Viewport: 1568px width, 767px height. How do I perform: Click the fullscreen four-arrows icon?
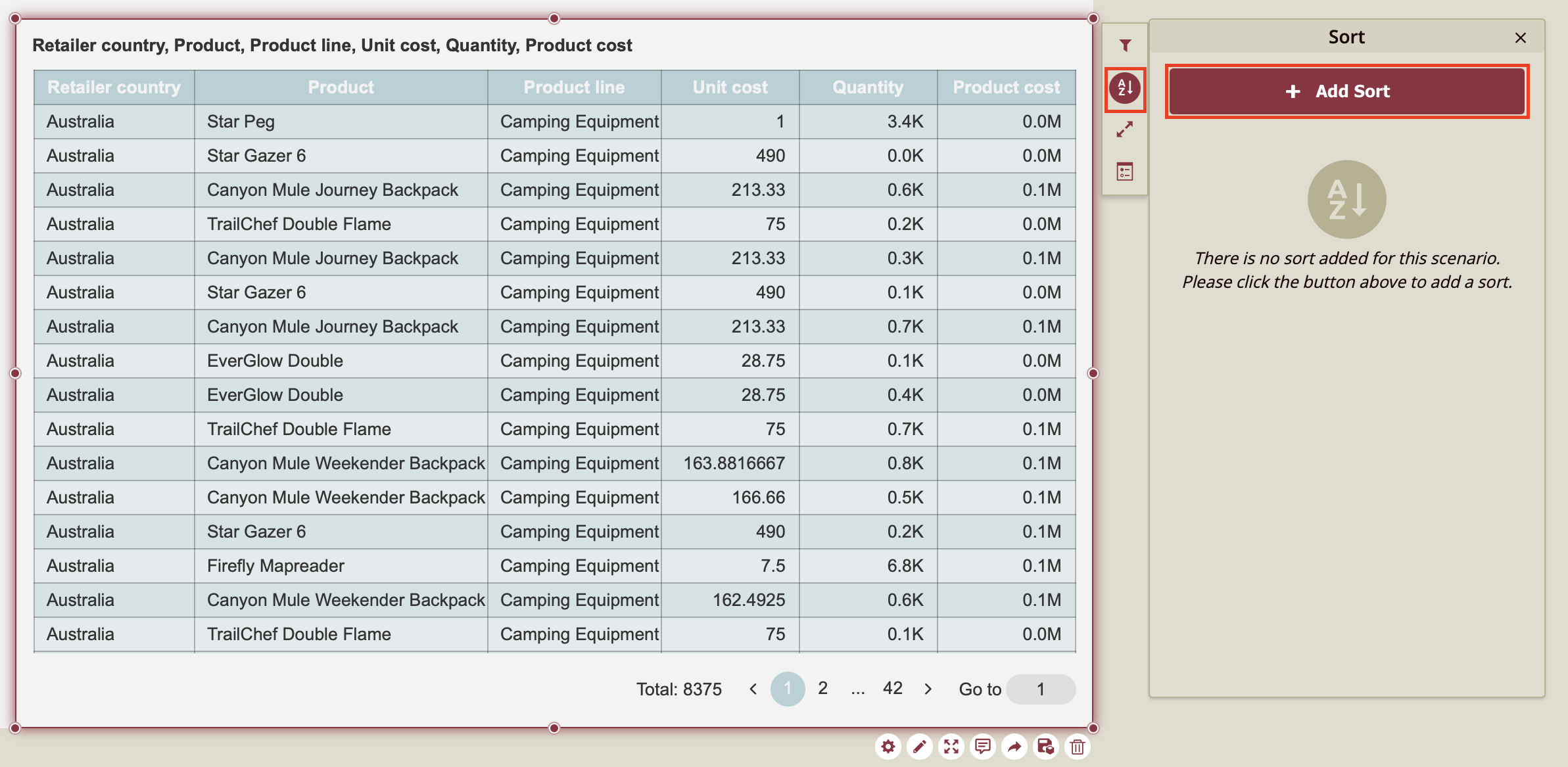[x=951, y=747]
